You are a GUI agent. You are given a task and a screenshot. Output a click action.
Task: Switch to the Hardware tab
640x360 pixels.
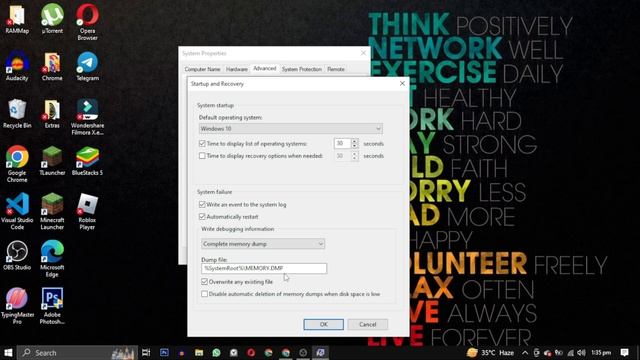[x=237, y=69]
